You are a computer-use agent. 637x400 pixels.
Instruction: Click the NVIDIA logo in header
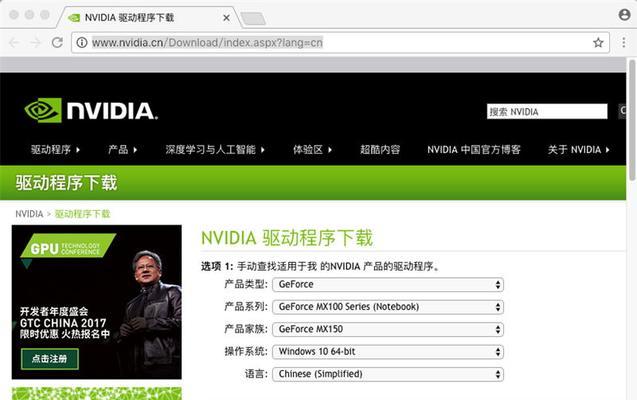point(91,110)
